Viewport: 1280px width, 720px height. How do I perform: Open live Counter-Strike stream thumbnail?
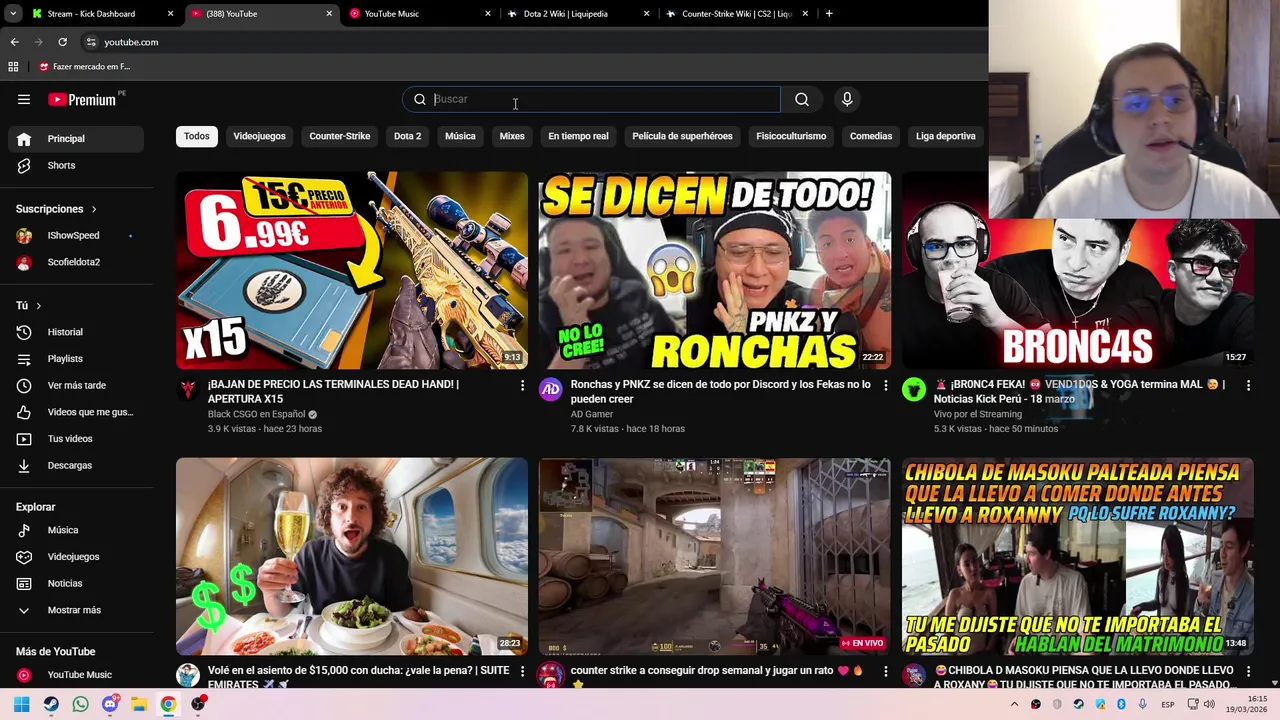715,556
